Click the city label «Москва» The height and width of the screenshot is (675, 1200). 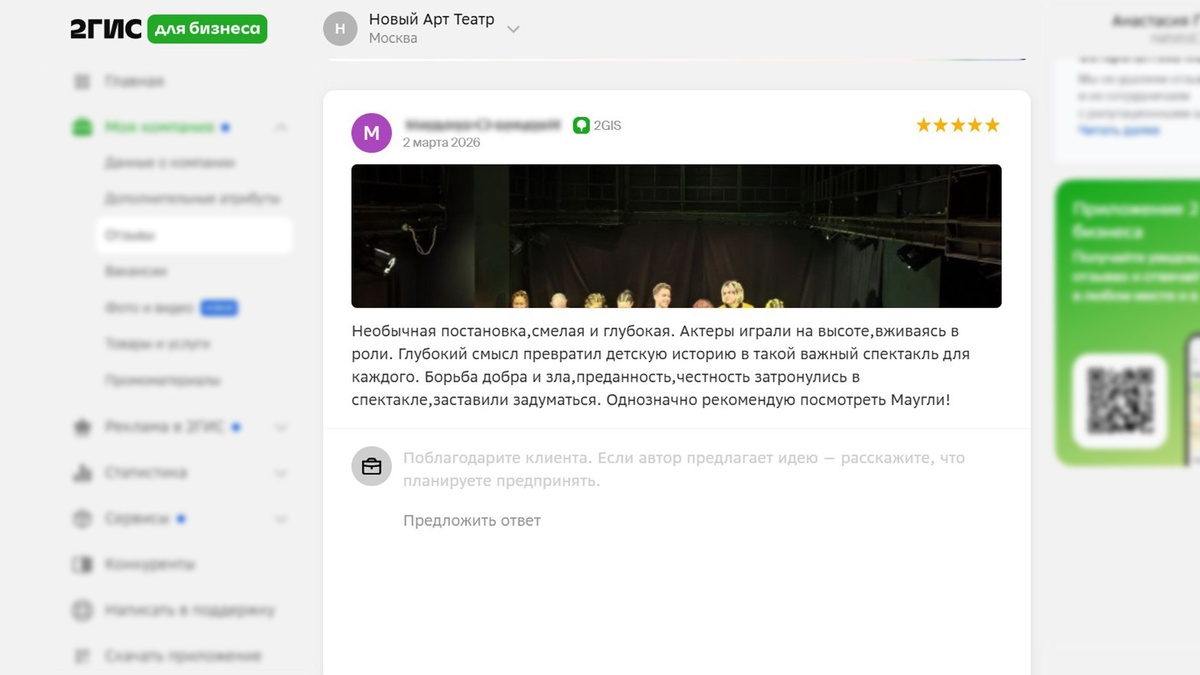coord(392,39)
